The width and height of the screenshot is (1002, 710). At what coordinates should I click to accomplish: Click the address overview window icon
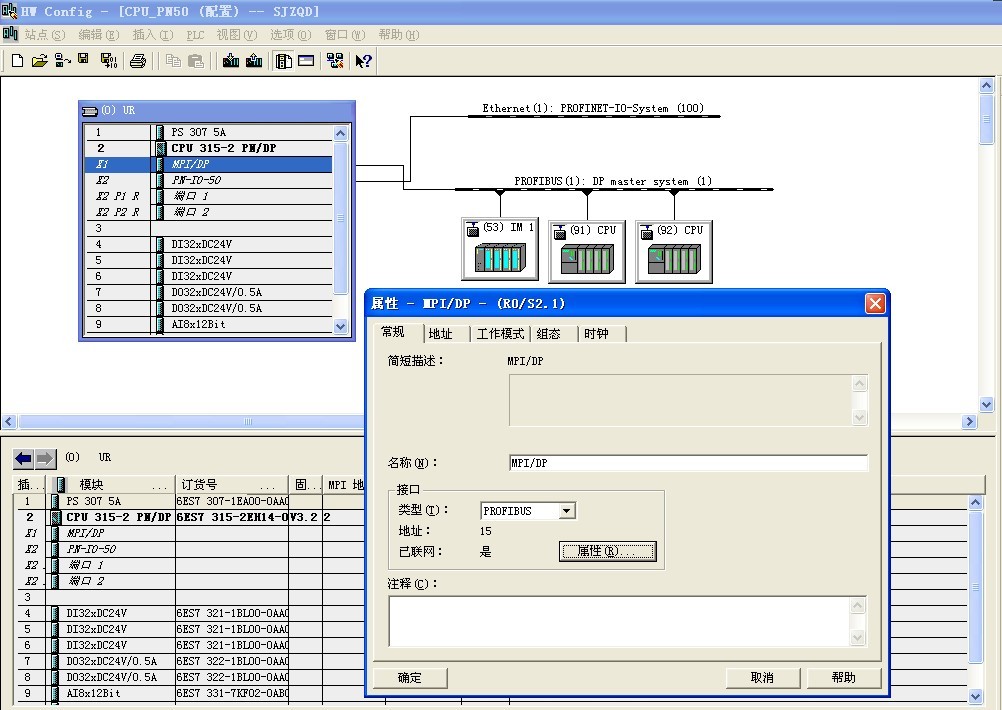click(306, 61)
